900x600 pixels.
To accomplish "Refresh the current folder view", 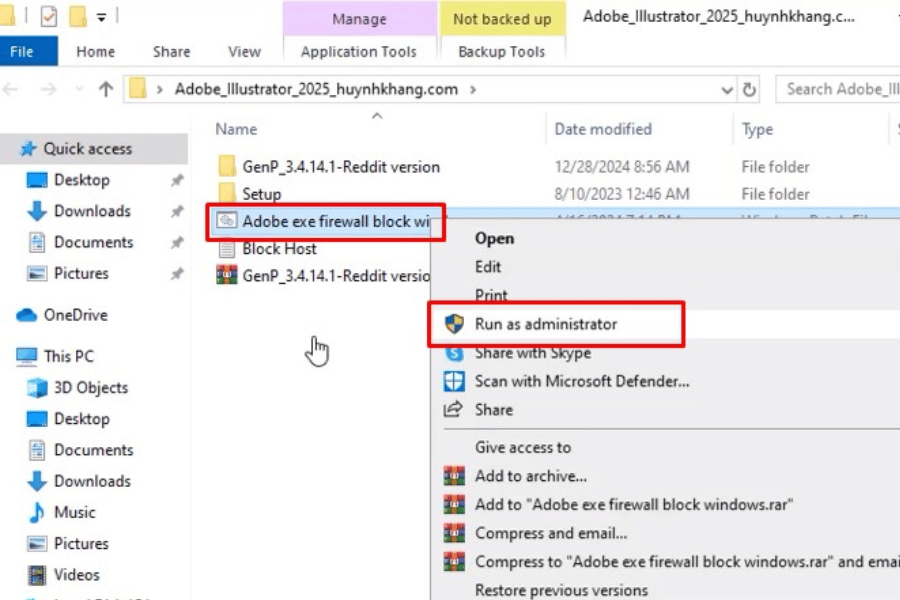I will coord(750,89).
